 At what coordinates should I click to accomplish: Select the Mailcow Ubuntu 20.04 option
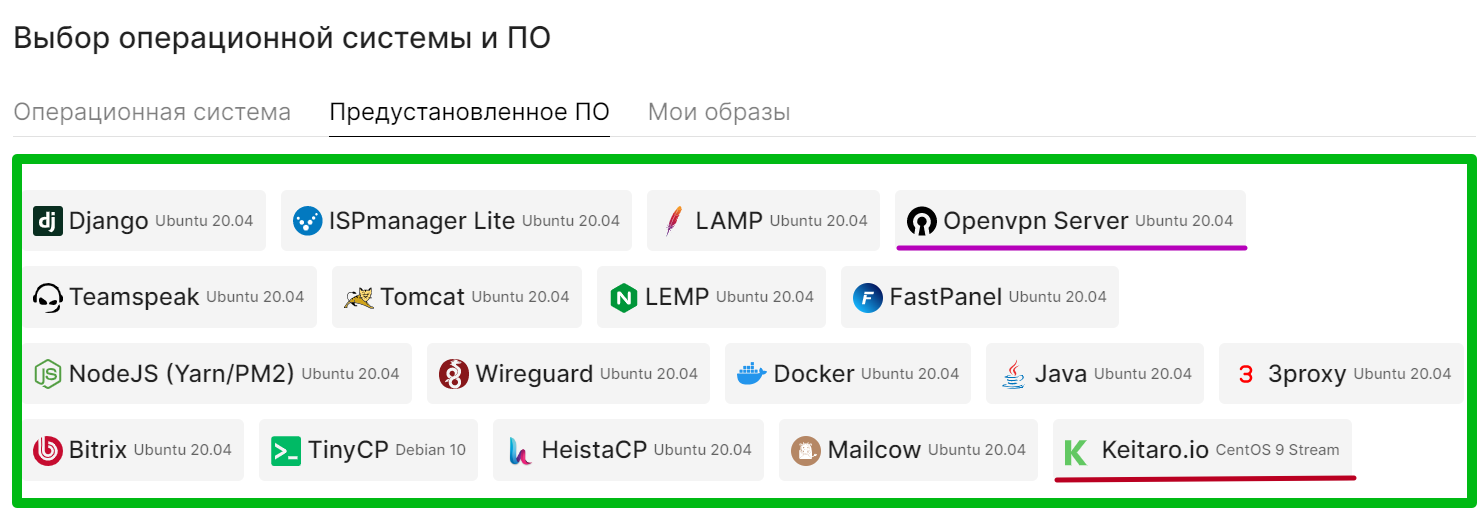pos(909,450)
